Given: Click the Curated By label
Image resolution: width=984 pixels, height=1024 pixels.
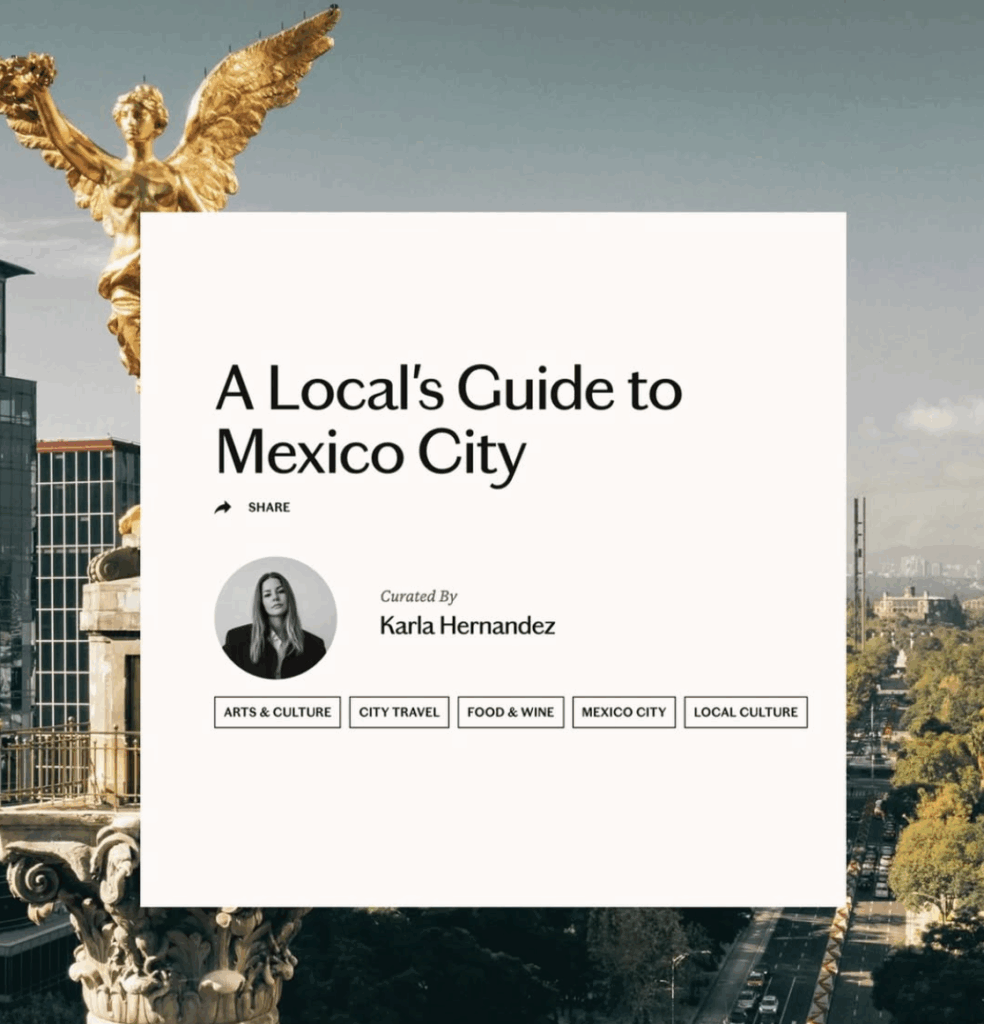Looking at the screenshot, I should pos(418,596).
